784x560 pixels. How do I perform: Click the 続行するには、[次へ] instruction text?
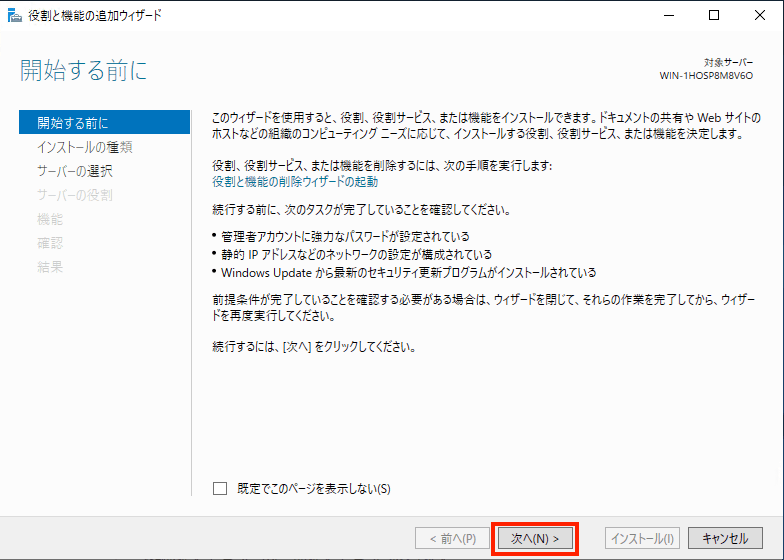point(314,346)
